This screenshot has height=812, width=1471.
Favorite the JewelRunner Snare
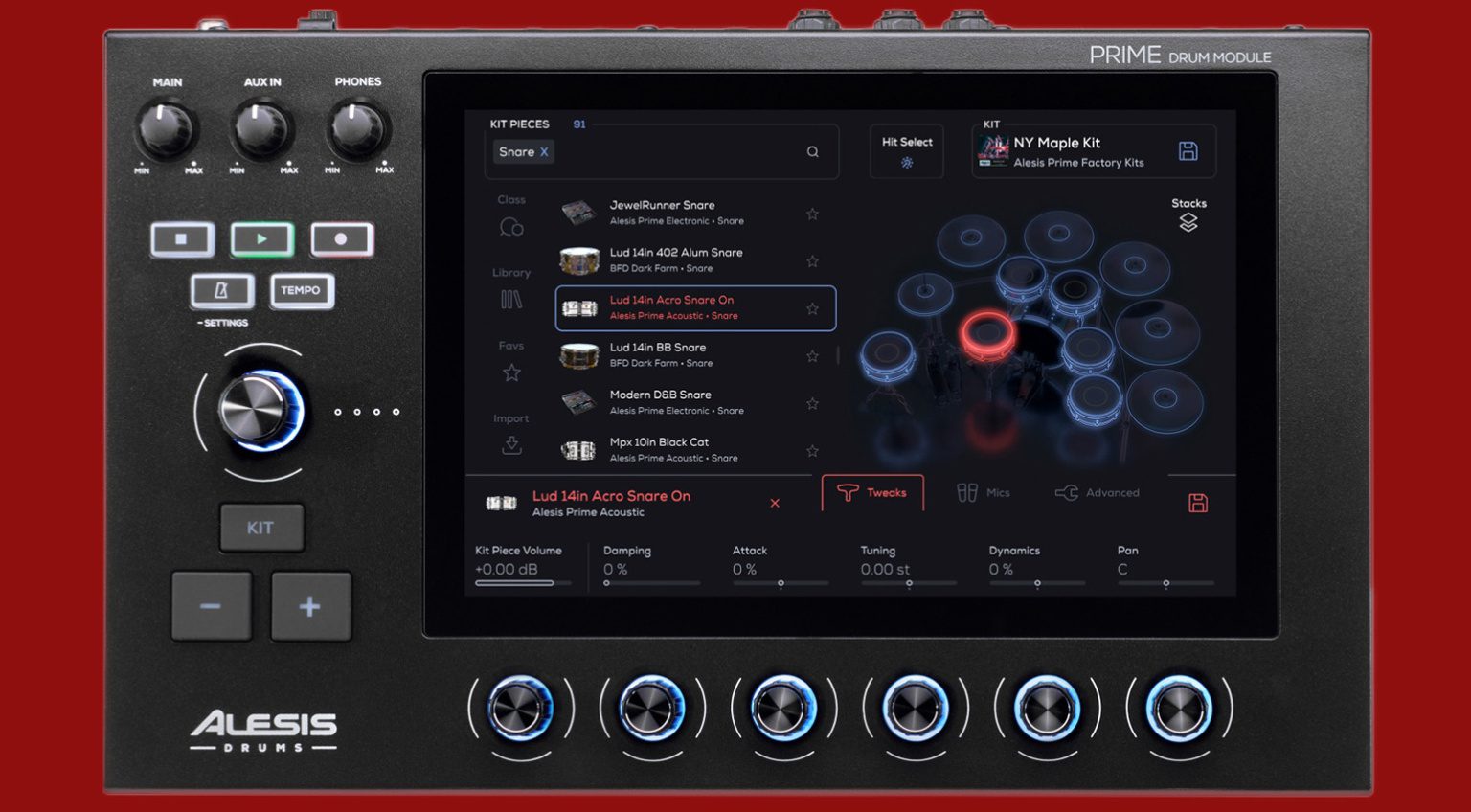[x=812, y=214]
